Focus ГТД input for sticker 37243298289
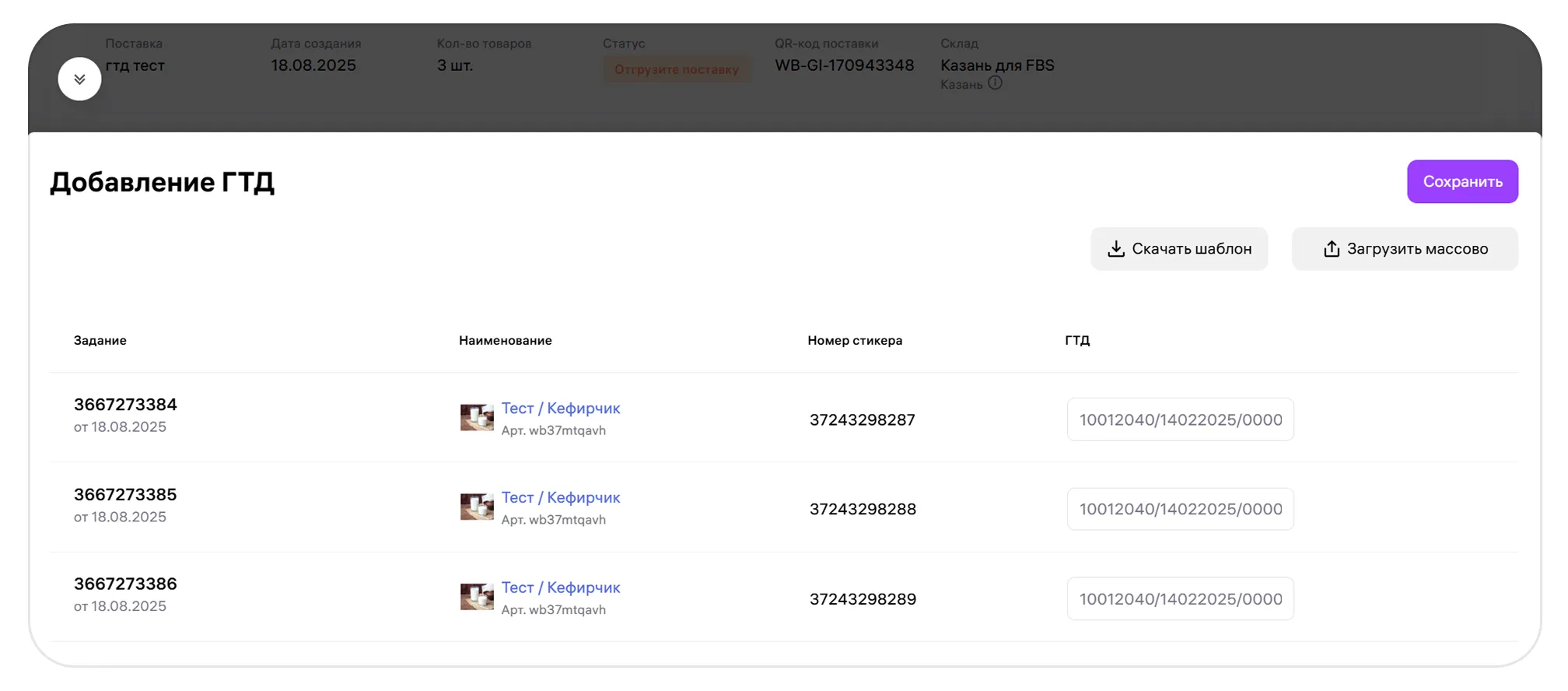Screen dimensions: 1568x691 (x=1180, y=599)
